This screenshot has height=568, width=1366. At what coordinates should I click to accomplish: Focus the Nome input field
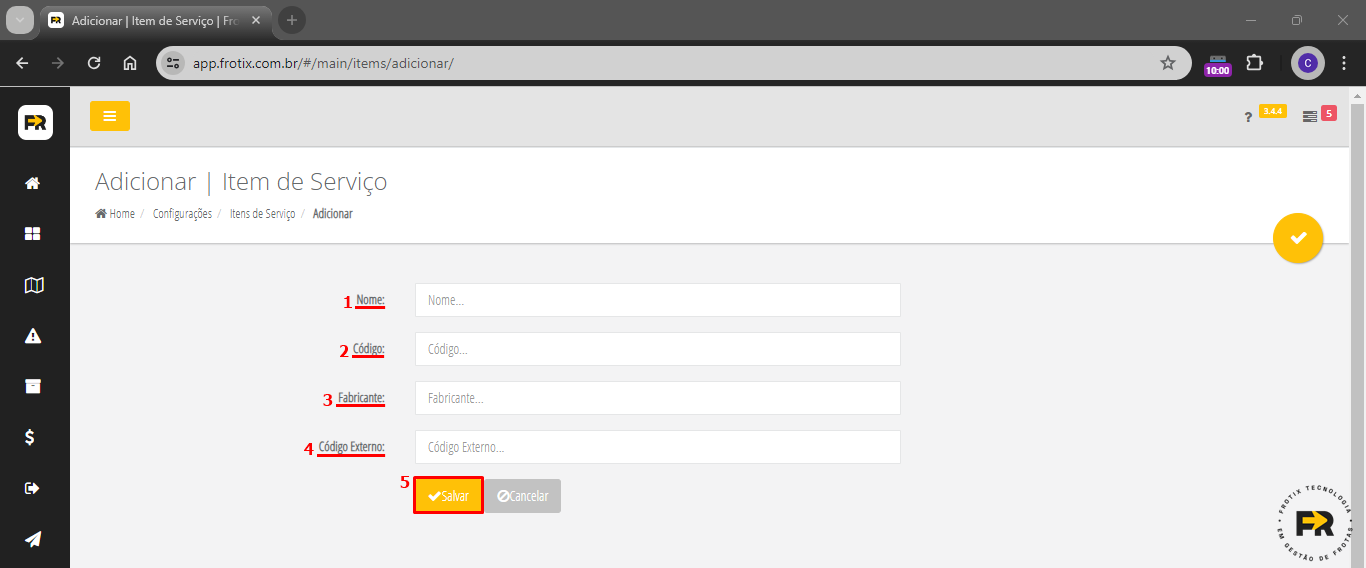tap(657, 300)
